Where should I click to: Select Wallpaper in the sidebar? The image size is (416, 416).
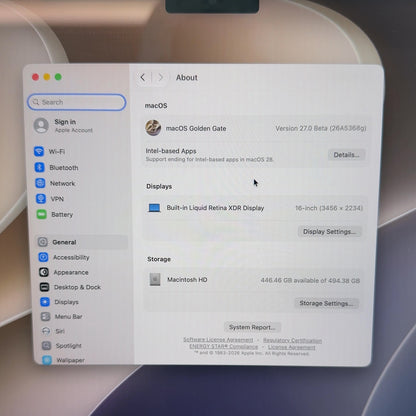85,360
